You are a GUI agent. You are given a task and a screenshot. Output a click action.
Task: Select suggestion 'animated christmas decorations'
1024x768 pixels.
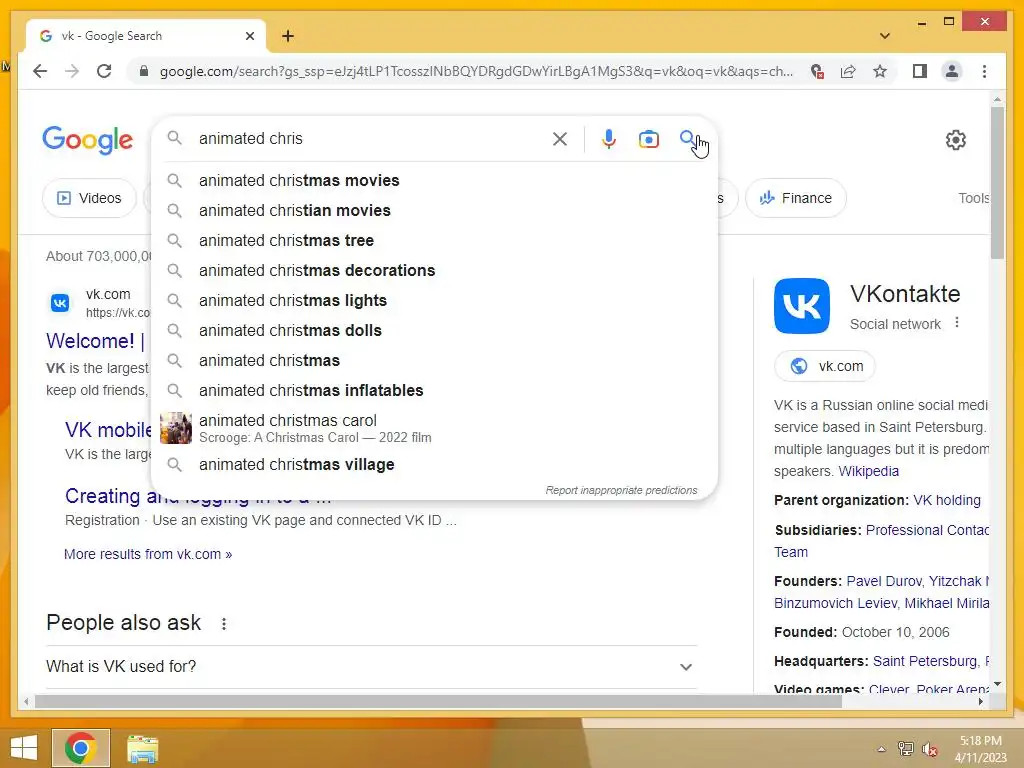tap(434, 270)
